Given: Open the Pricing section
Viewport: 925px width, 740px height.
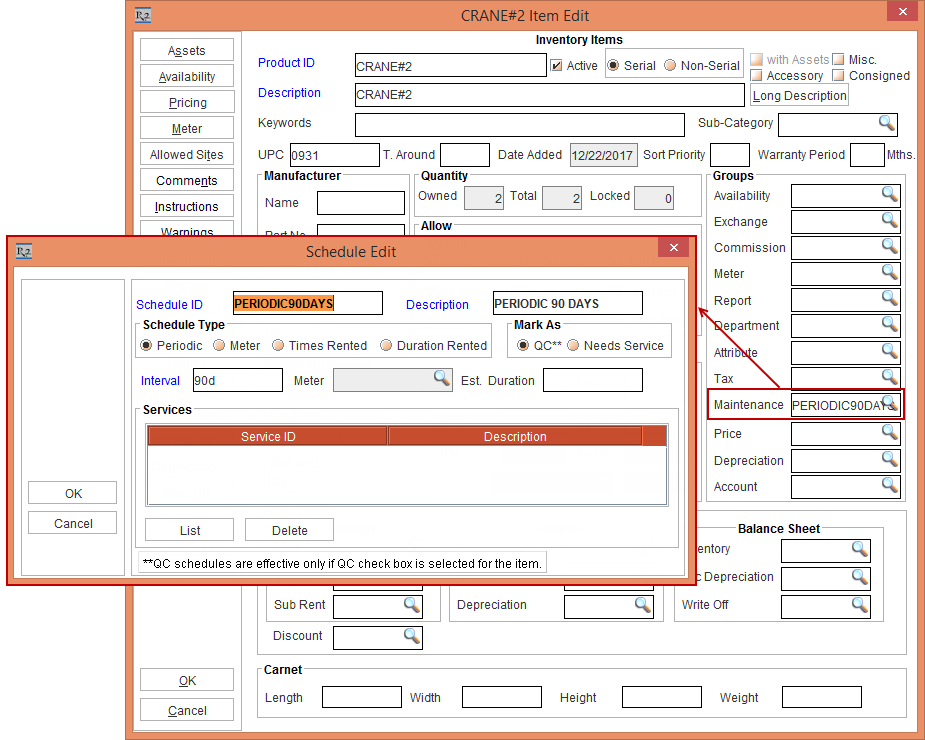Looking at the screenshot, I should pos(187,102).
